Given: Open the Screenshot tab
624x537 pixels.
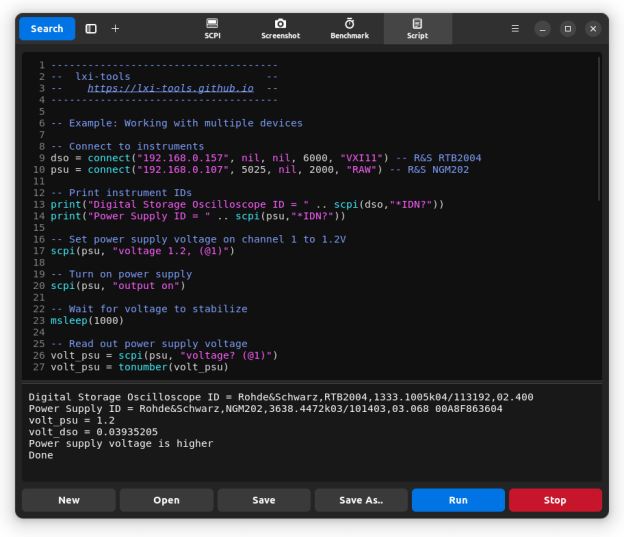Looking at the screenshot, I should click(x=280, y=29).
